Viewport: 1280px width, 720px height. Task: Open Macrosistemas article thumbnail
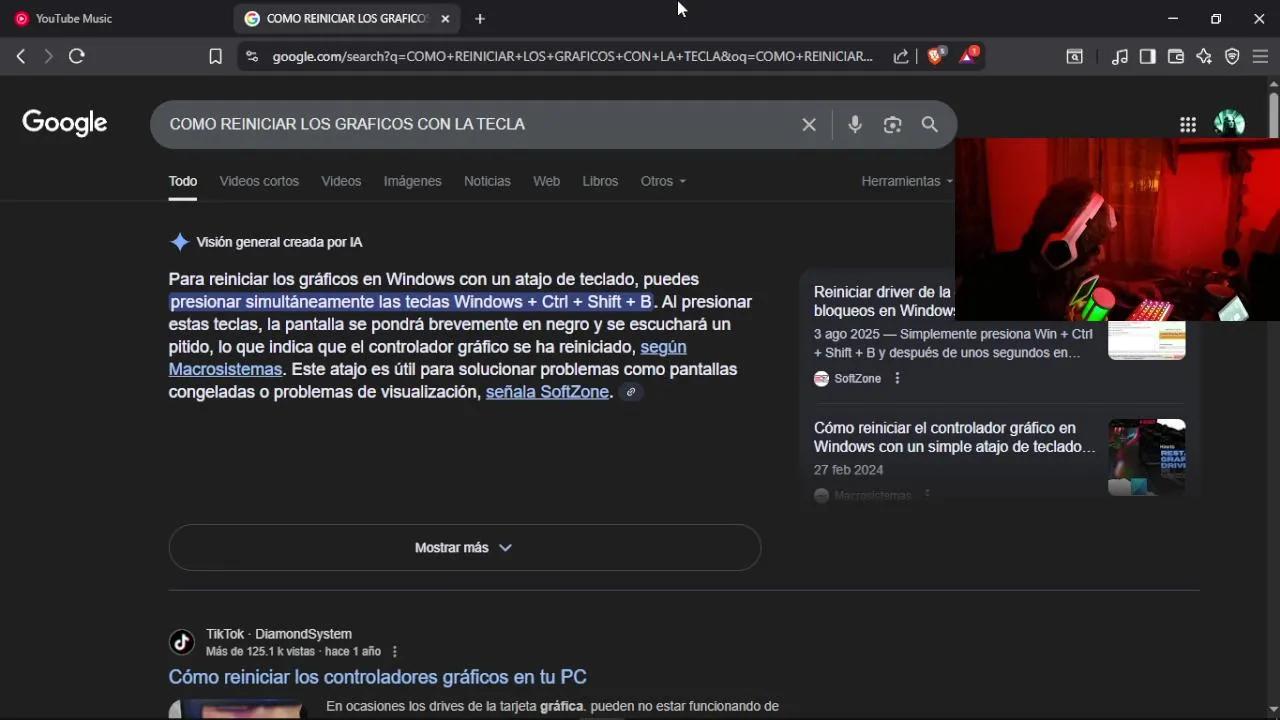[x=1146, y=457]
